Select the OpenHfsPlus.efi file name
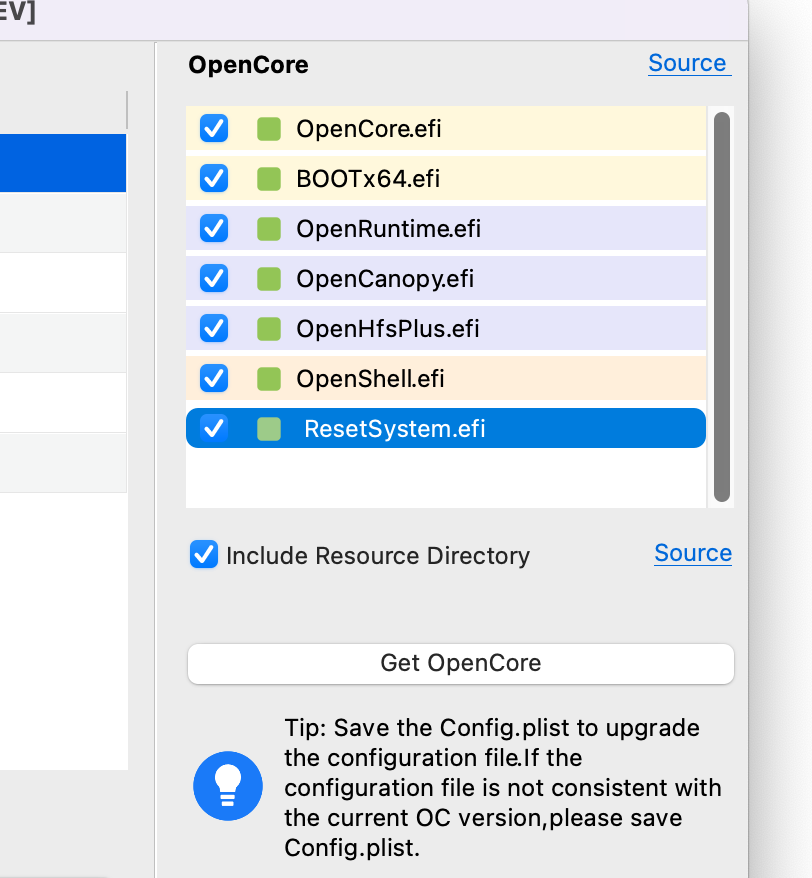The width and height of the screenshot is (812, 878). (388, 329)
